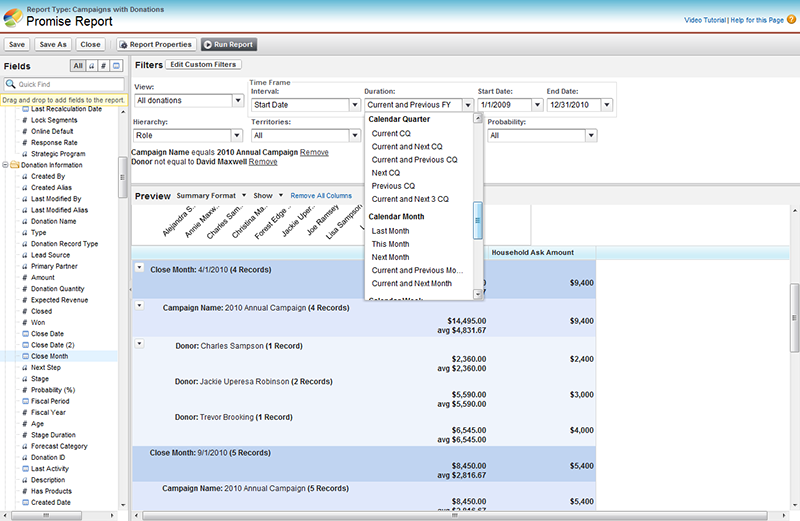Collapse the Donation Information folder
The image size is (800, 521).
tap(5, 165)
